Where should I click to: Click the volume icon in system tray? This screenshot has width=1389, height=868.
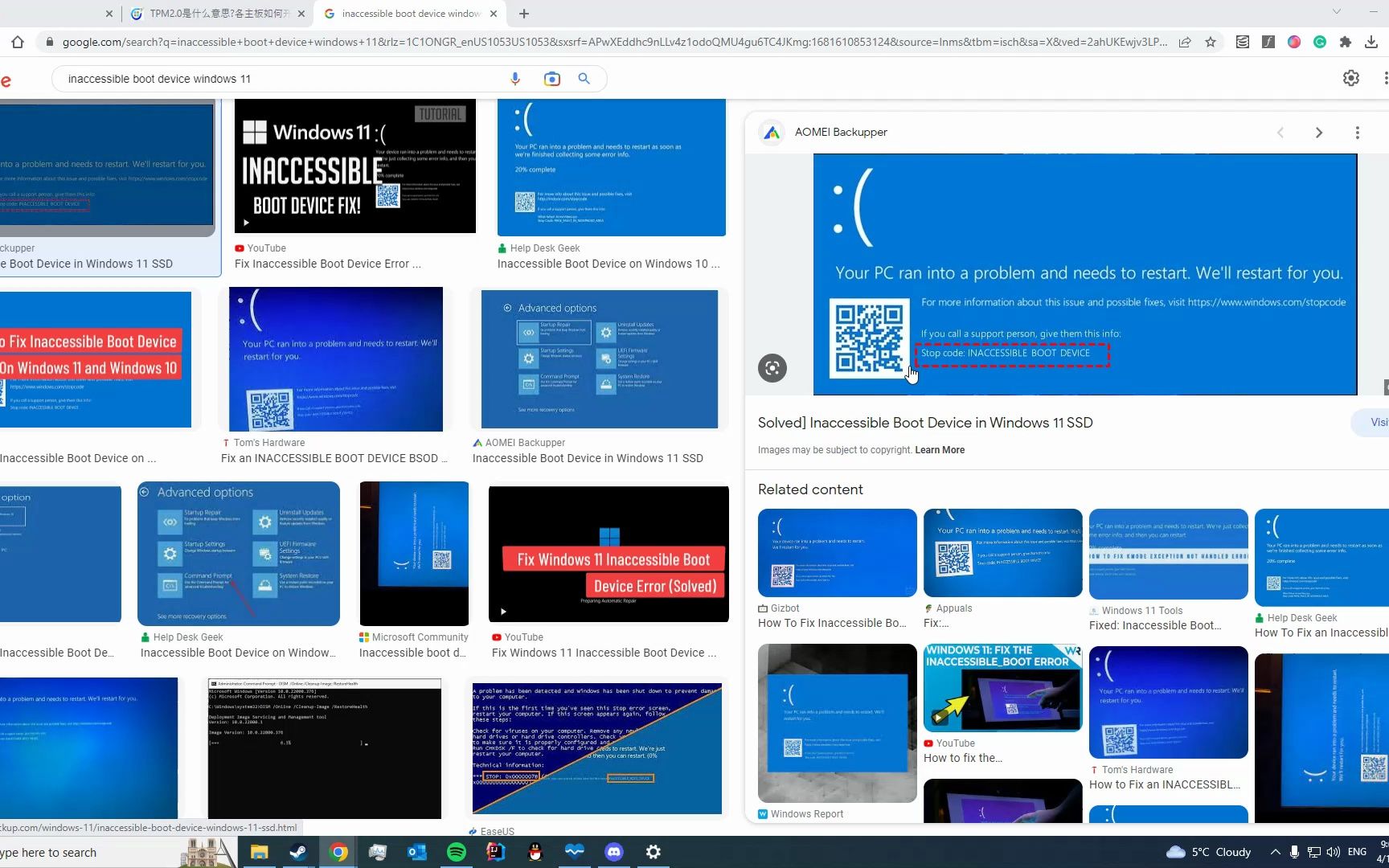click(1334, 852)
